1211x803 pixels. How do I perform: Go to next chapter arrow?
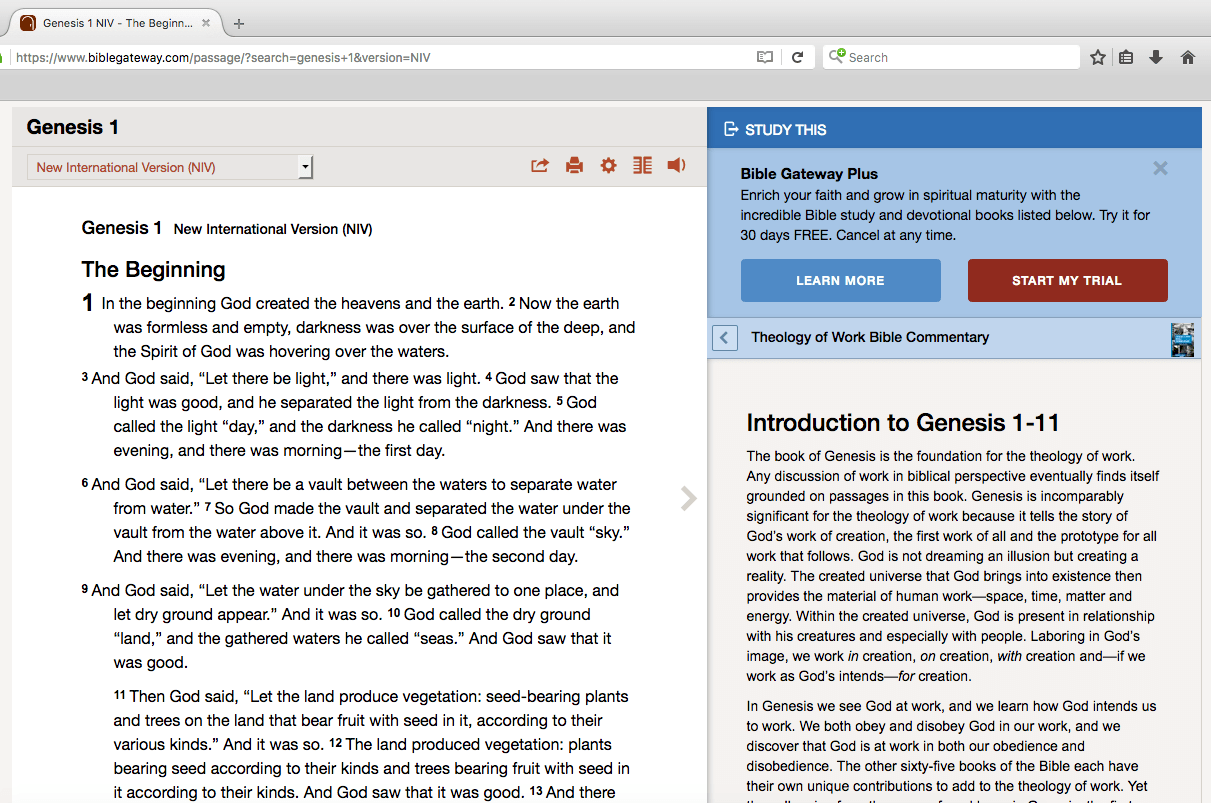[688, 498]
